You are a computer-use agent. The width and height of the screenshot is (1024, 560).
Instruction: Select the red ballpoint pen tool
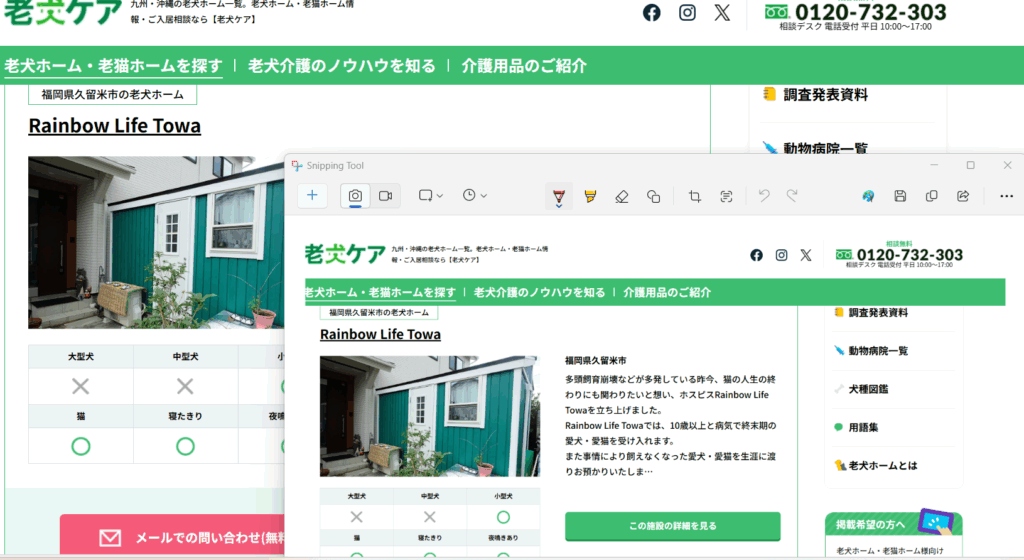(558, 197)
